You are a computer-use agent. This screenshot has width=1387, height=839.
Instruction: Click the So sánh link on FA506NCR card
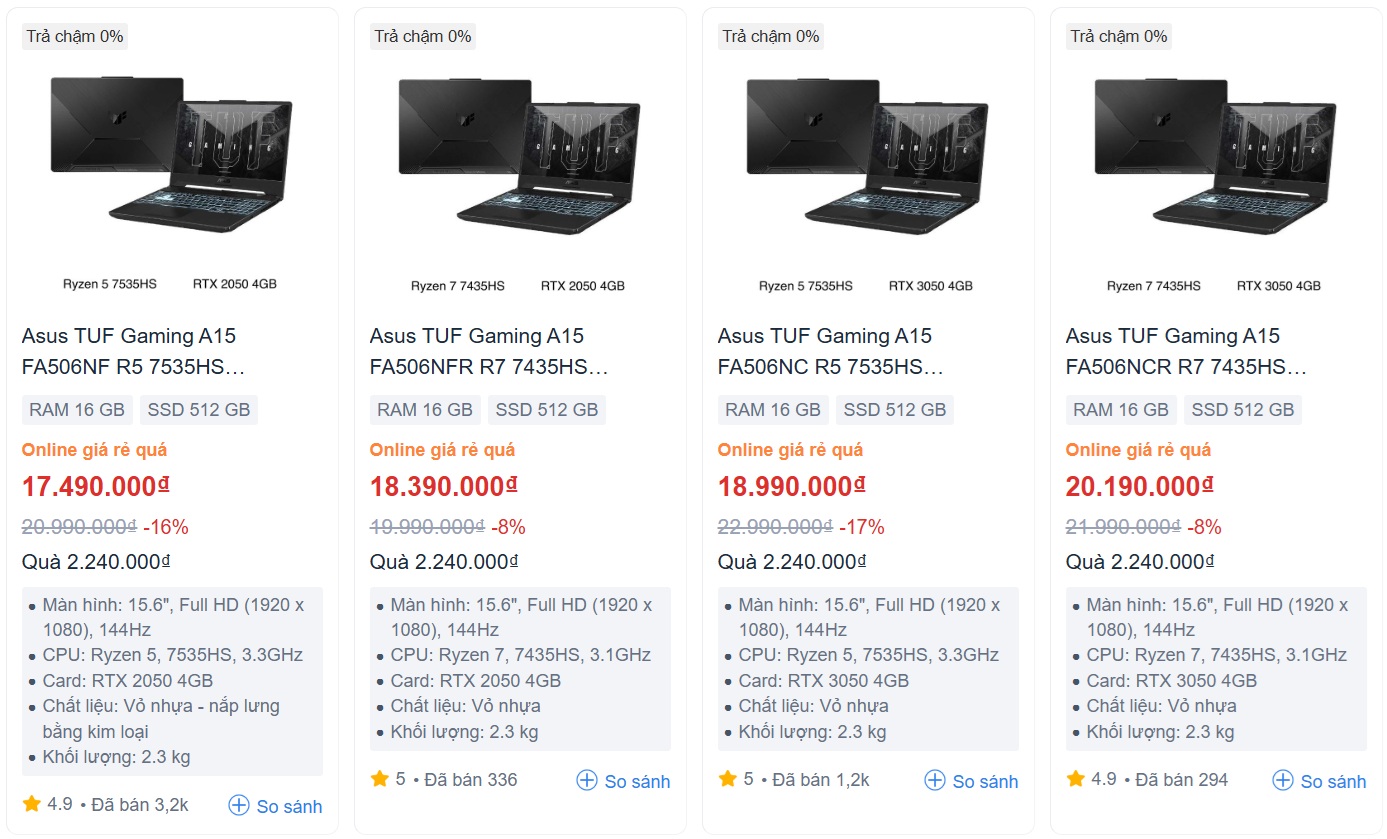click(x=1336, y=781)
